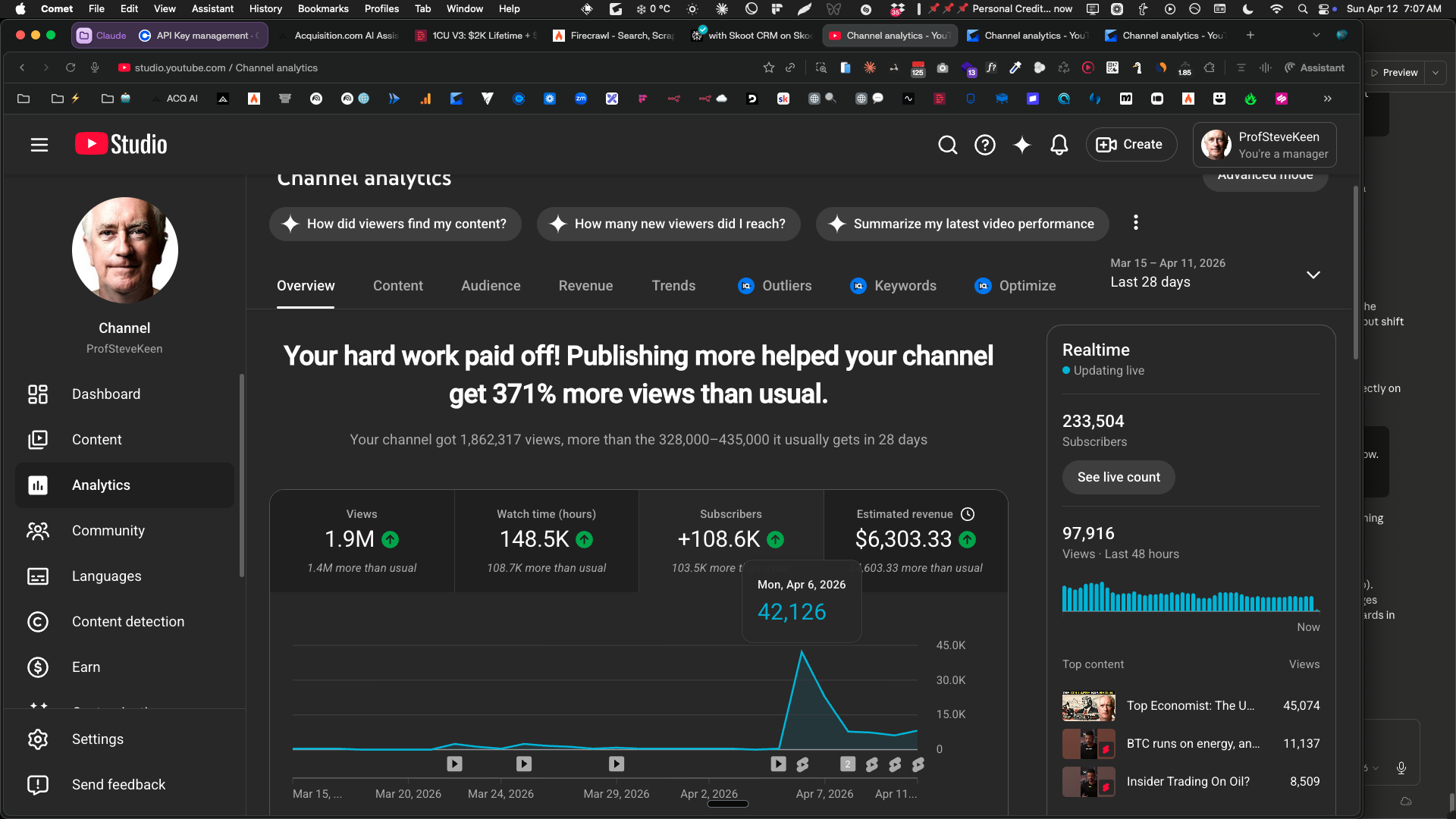This screenshot has width=1456, height=819.
Task: Reload the page with refresh icon
Action: [71, 67]
